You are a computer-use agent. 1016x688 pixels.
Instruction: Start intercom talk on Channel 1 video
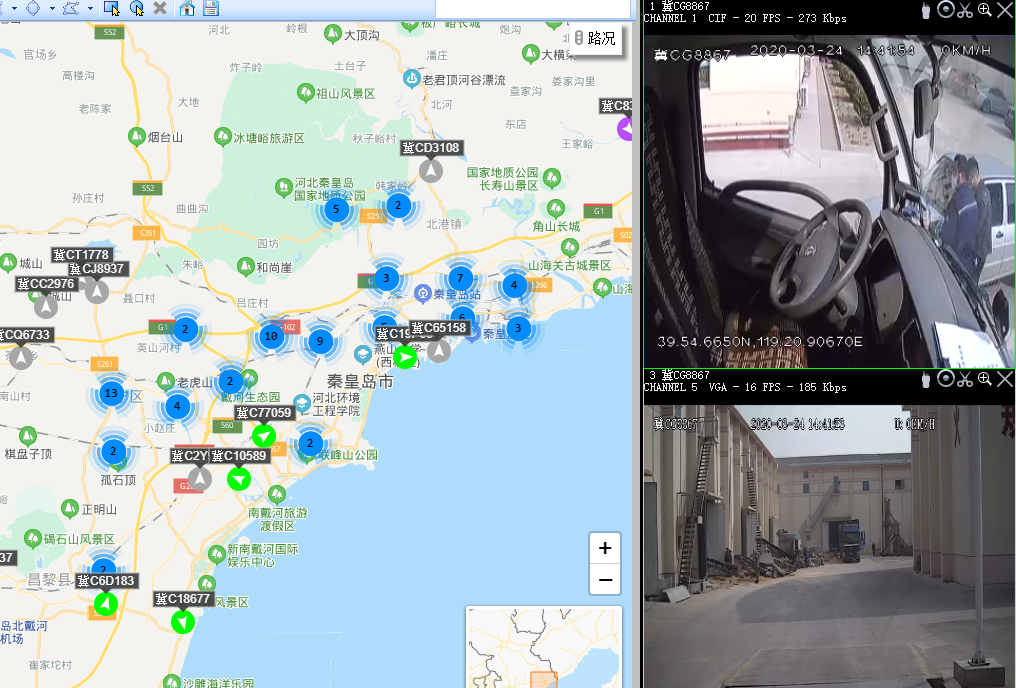coord(926,10)
